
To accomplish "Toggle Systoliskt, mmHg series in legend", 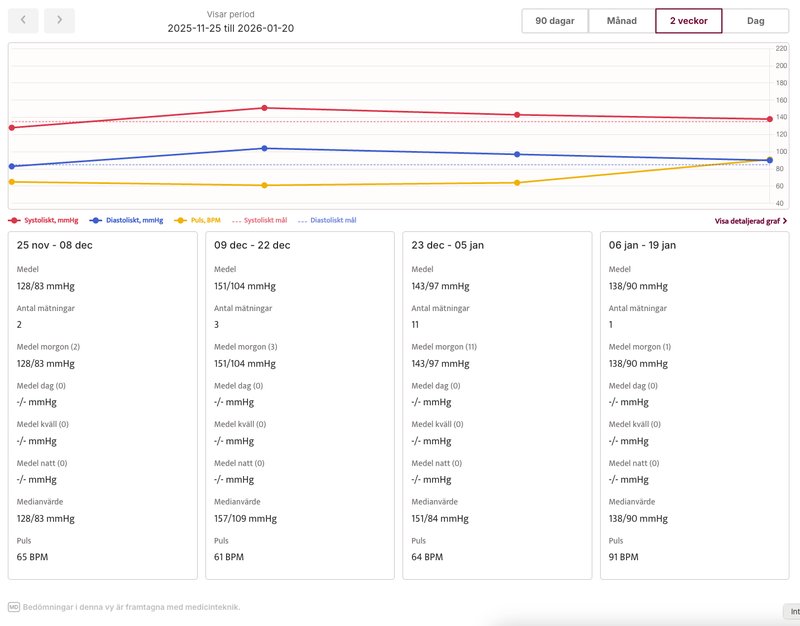I will point(43,220).
